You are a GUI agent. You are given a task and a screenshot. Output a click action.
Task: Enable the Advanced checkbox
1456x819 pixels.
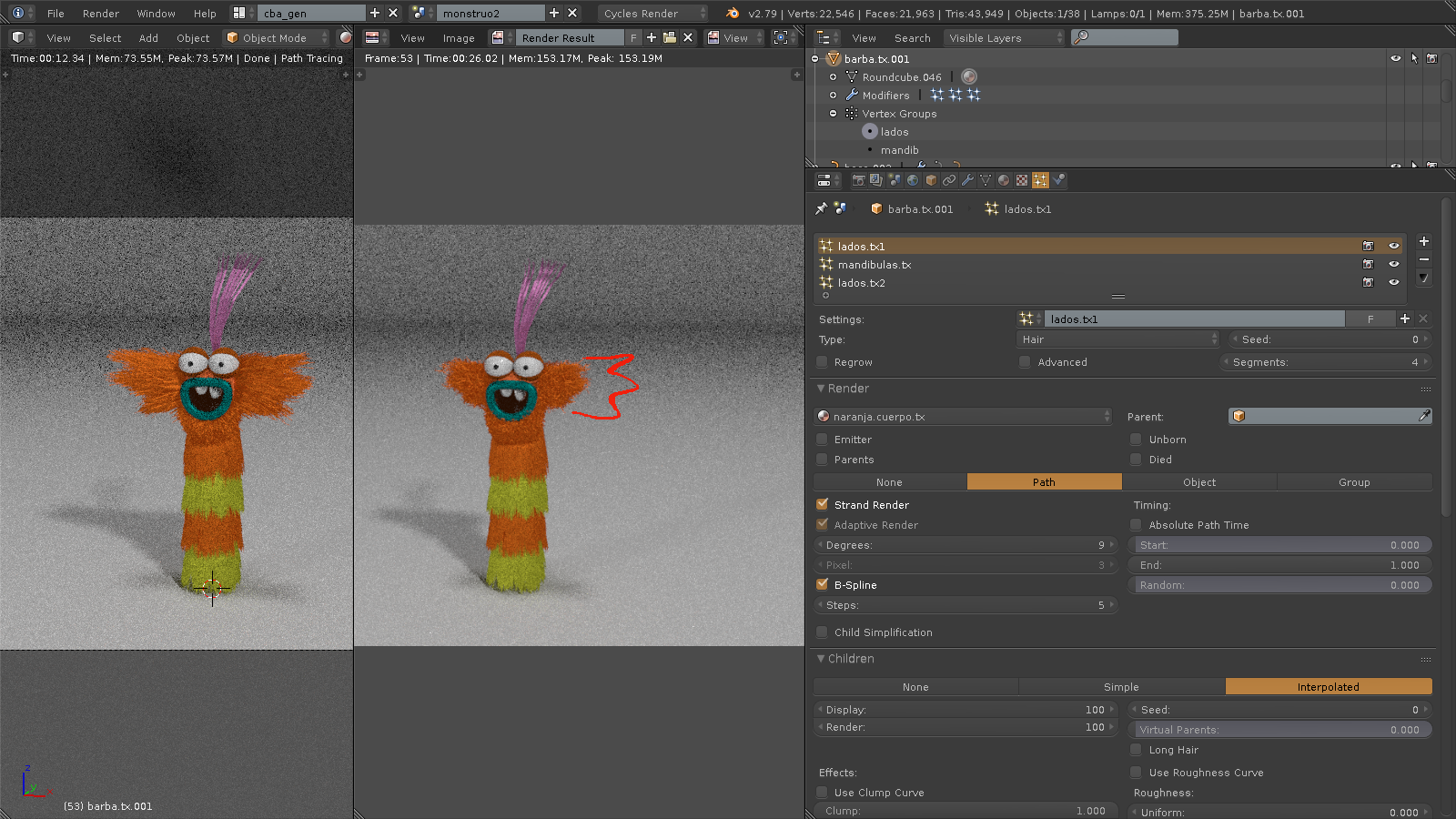(x=1026, y=362)
